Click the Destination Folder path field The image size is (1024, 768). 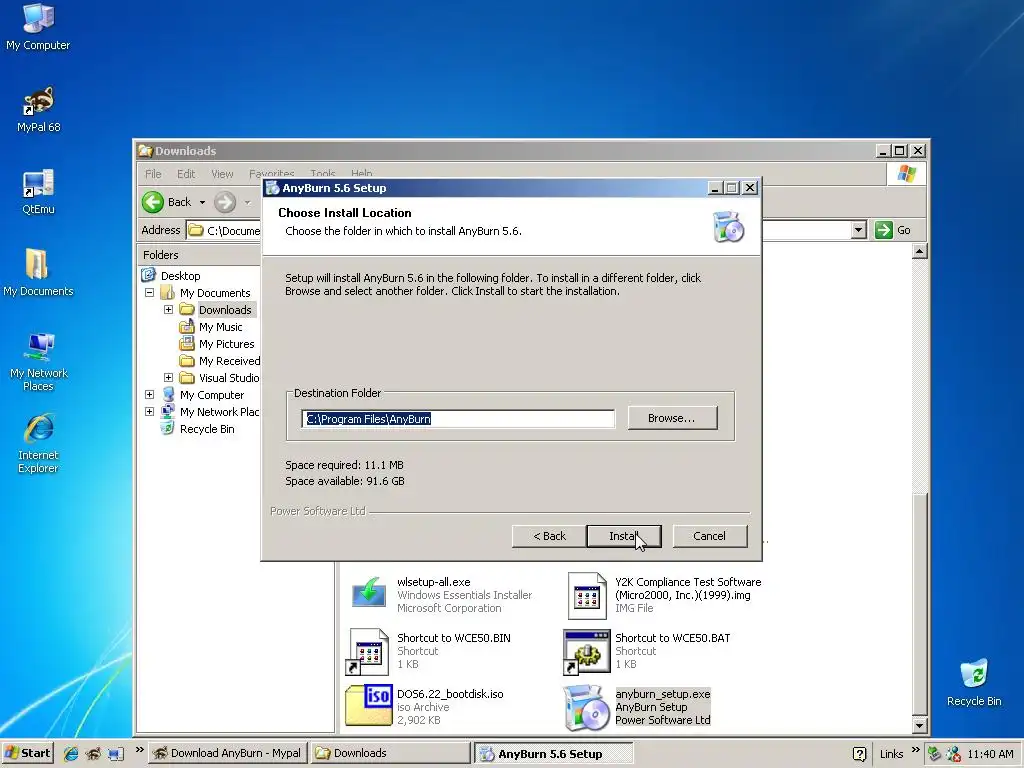[x=458, y=419]
